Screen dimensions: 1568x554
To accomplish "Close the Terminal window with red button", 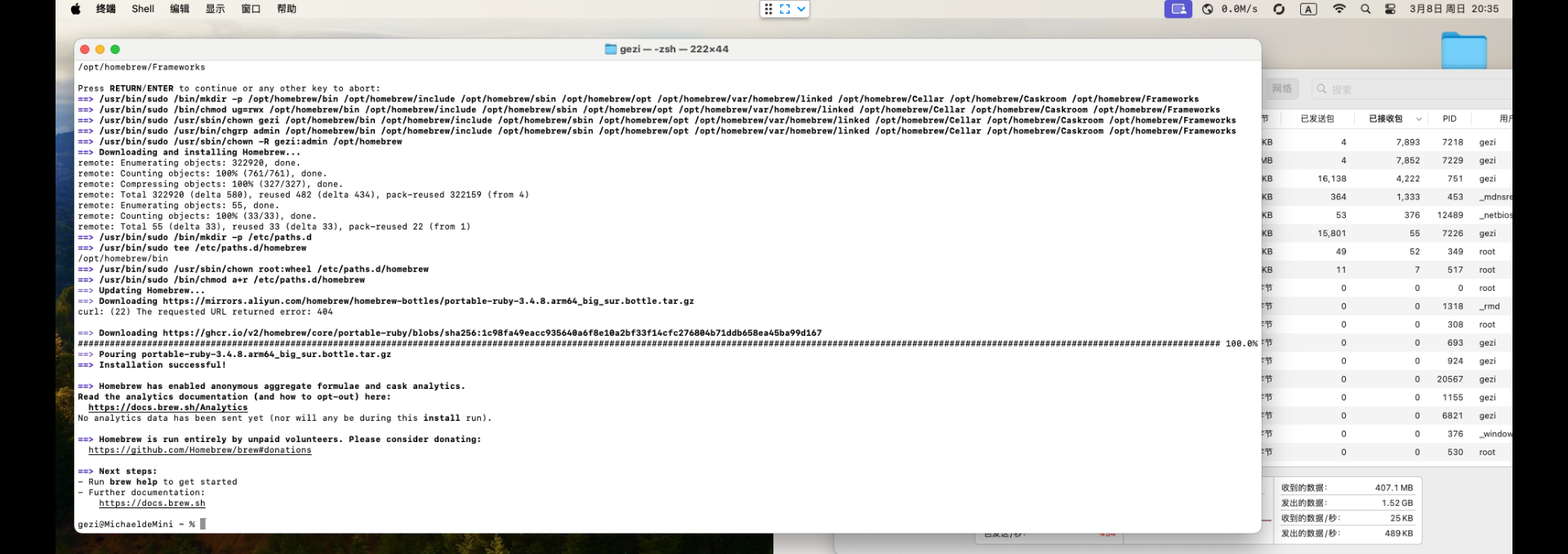I will point(85,49).
